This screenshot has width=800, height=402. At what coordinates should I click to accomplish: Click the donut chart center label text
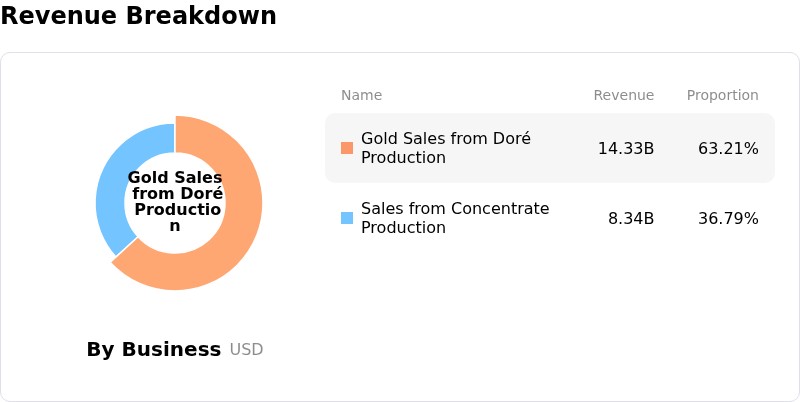coord(175,202)
